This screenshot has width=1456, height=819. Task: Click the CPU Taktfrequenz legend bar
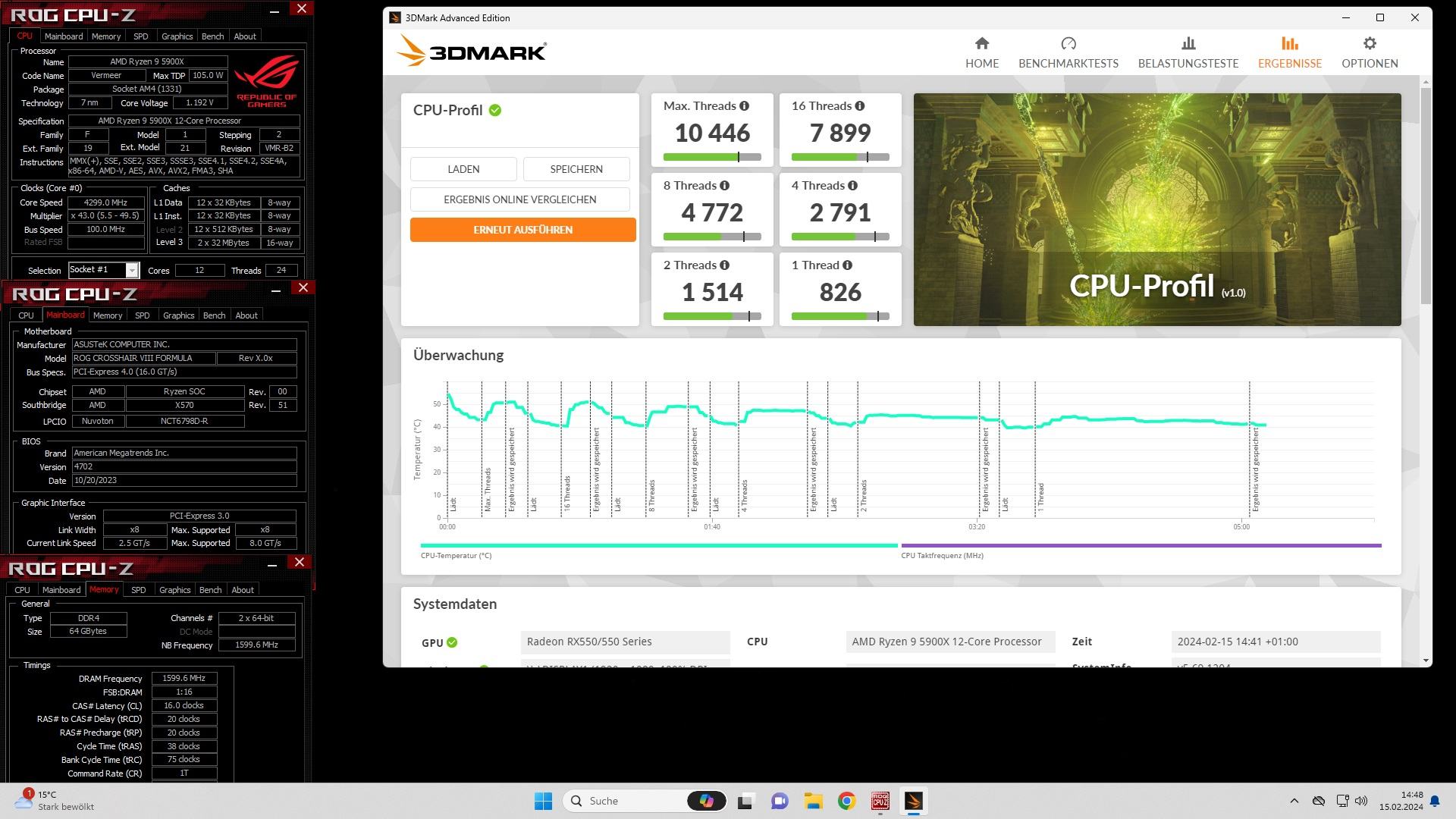click(1141, 545)
